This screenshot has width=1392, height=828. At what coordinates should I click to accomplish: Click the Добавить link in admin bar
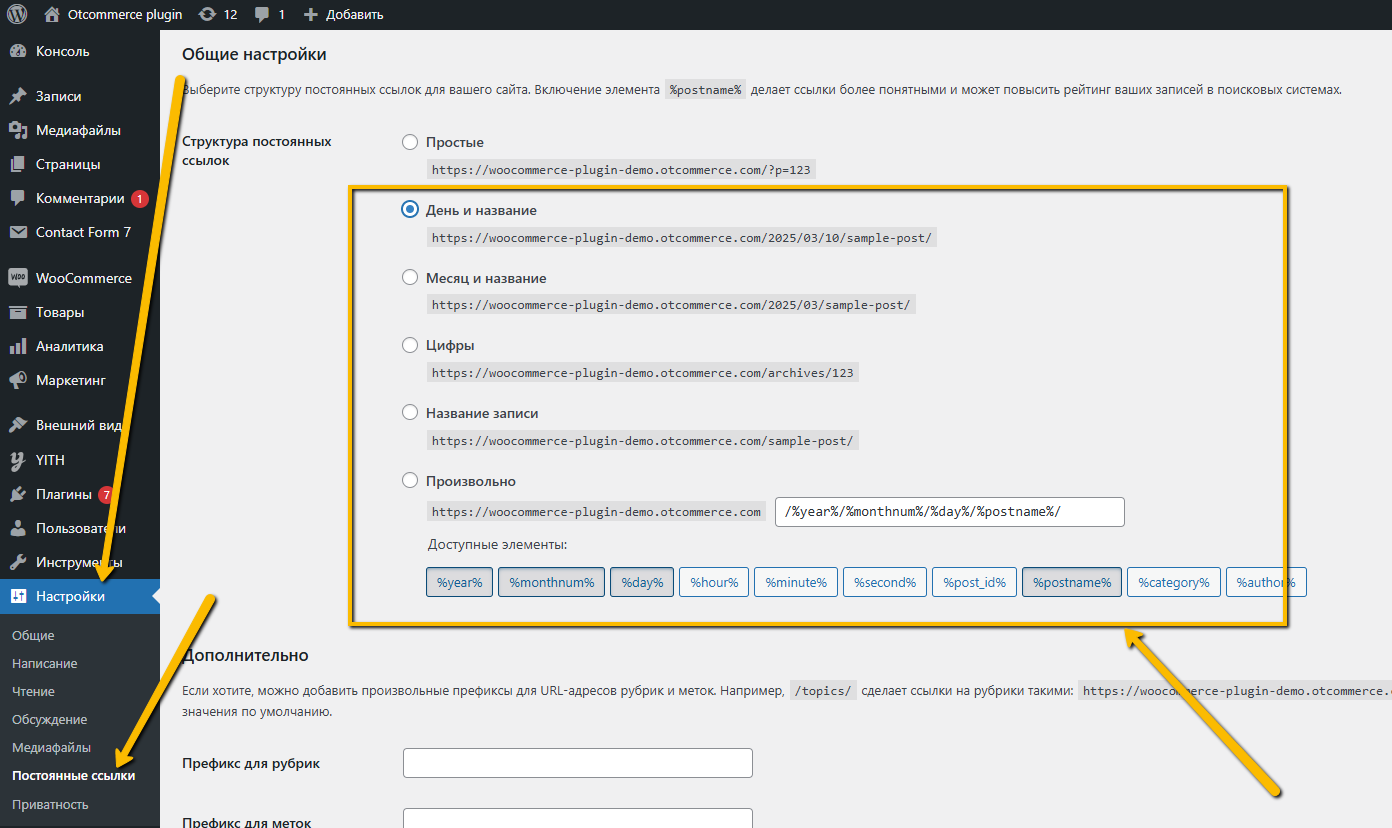click(x=354, y=15)
